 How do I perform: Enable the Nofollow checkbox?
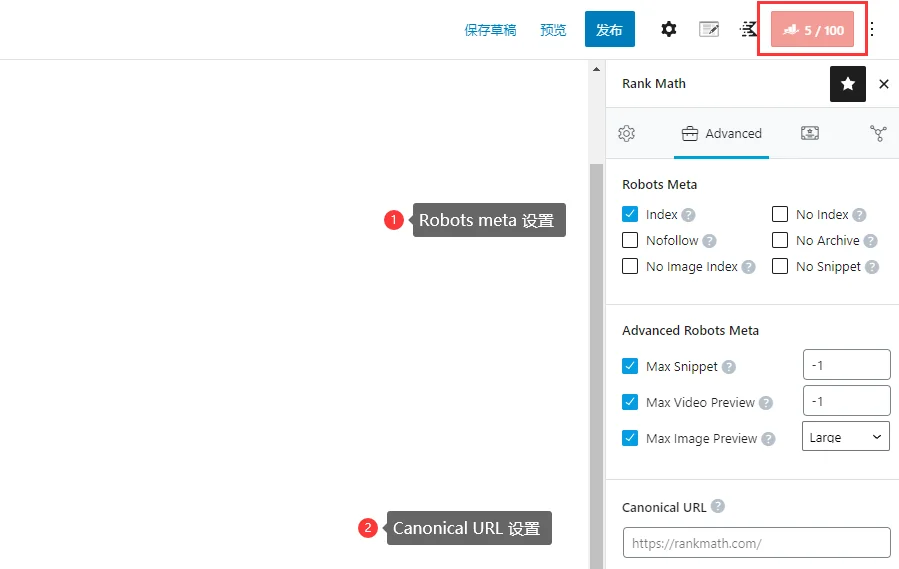click(x=630, y=240)
